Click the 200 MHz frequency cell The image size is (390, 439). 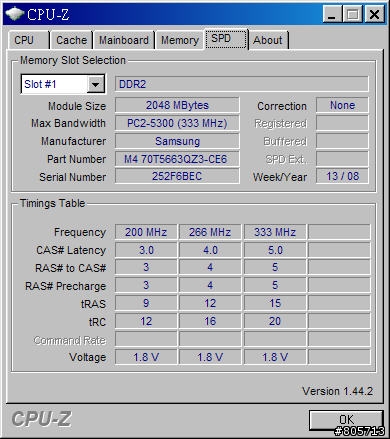pos(146,232)
